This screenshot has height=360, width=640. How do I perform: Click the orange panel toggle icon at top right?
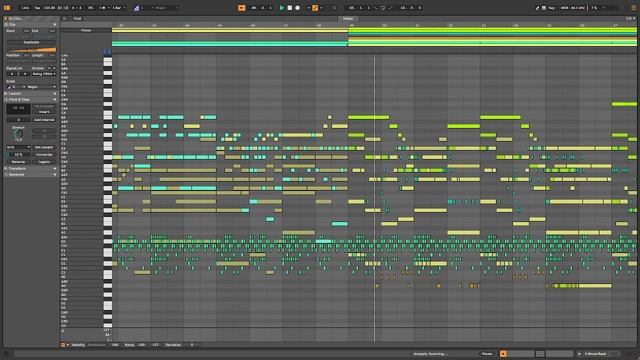633,8
